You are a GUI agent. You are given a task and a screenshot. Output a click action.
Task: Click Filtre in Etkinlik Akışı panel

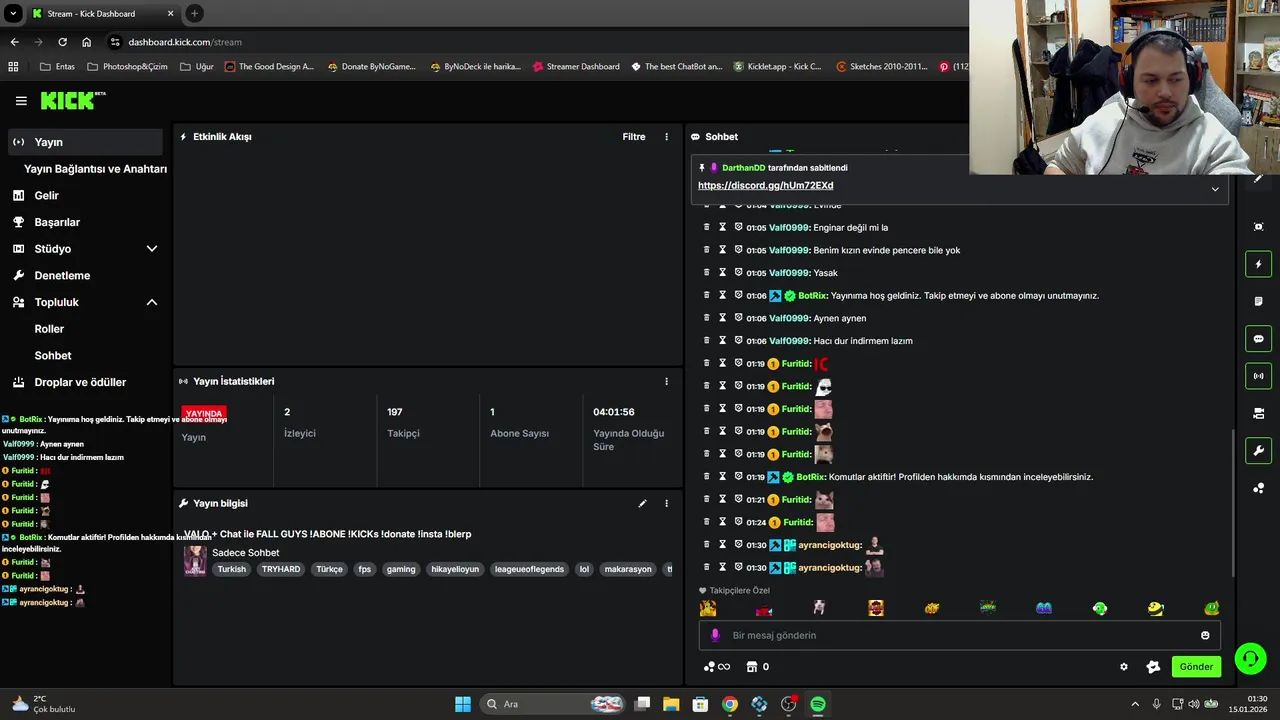click(x=634, y=137)
